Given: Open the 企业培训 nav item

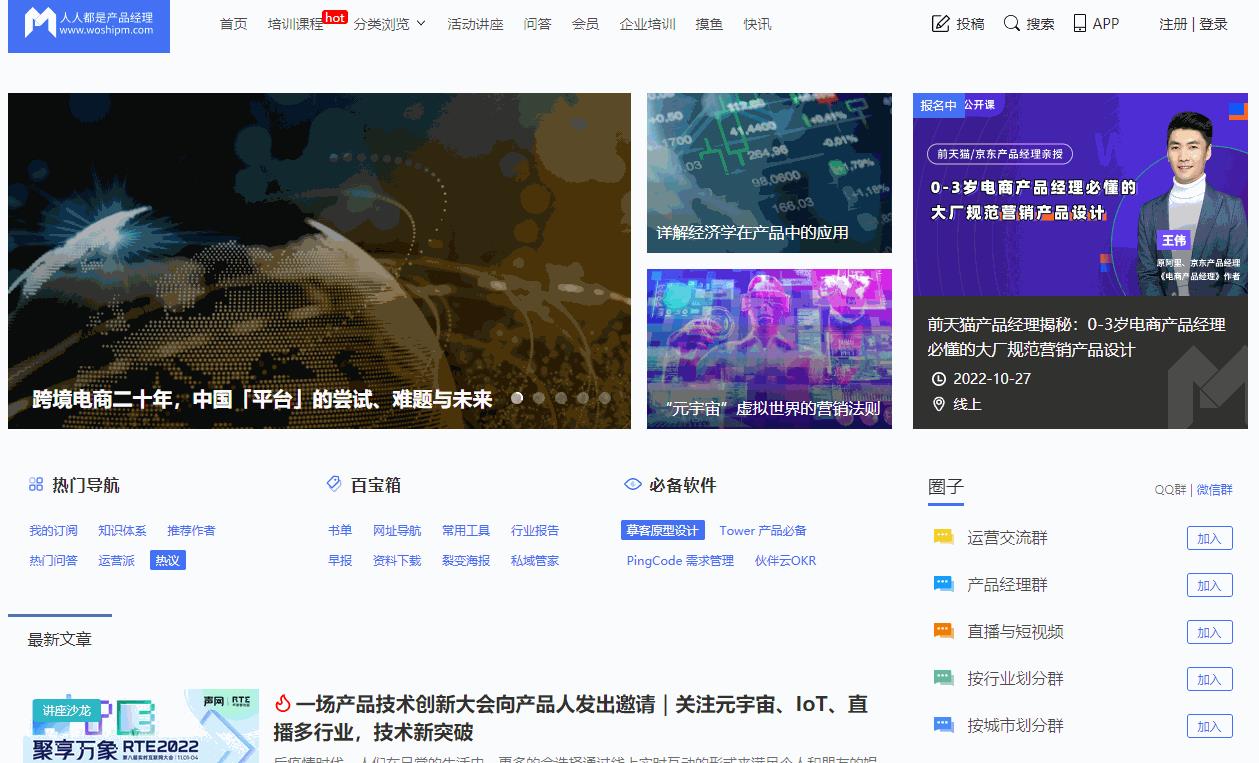Looking at the screenshot, I should 647,24.
